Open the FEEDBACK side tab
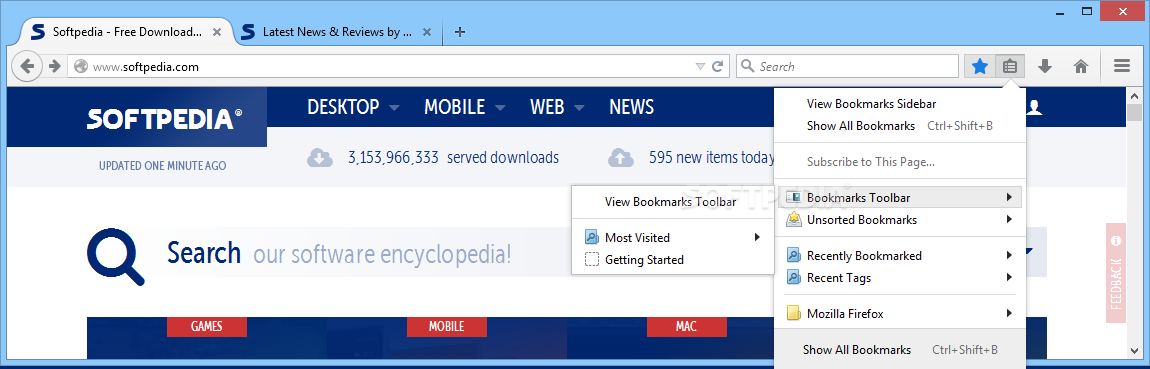The width and height of the screenshot is (1150, 369). point(1116,273)
